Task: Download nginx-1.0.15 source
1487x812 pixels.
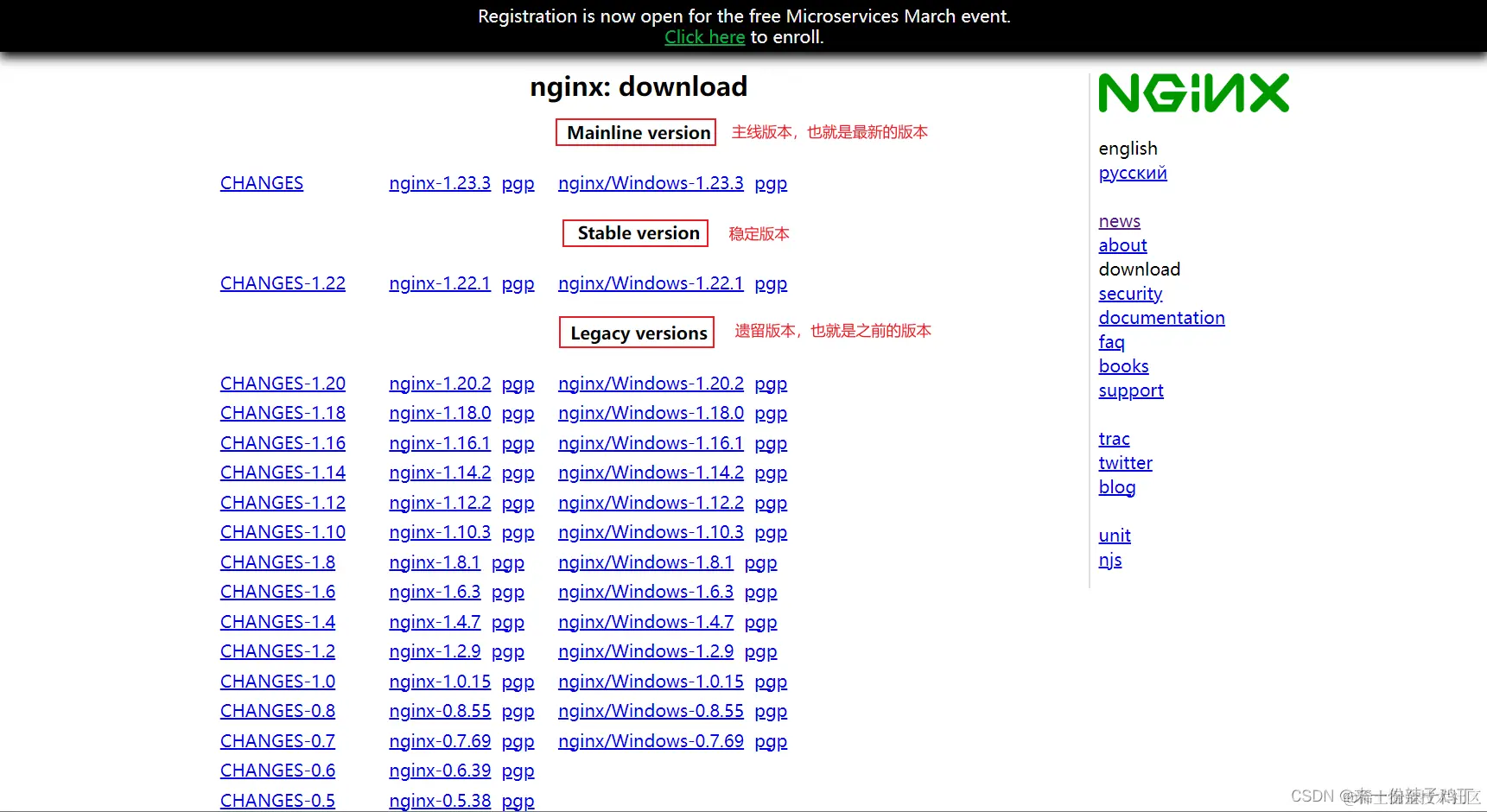Action: pos(440,682)
